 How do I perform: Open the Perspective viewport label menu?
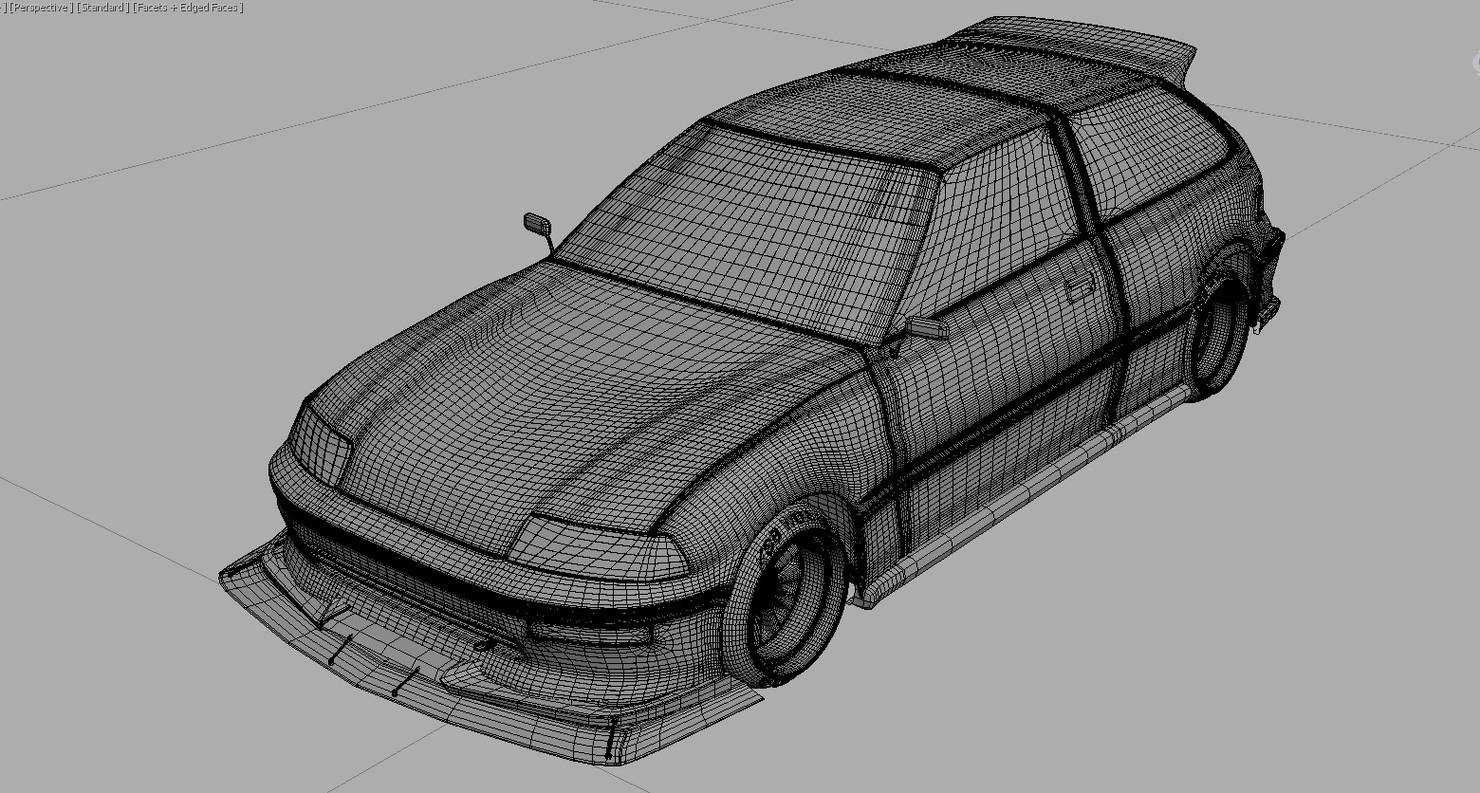click(40, 7)
